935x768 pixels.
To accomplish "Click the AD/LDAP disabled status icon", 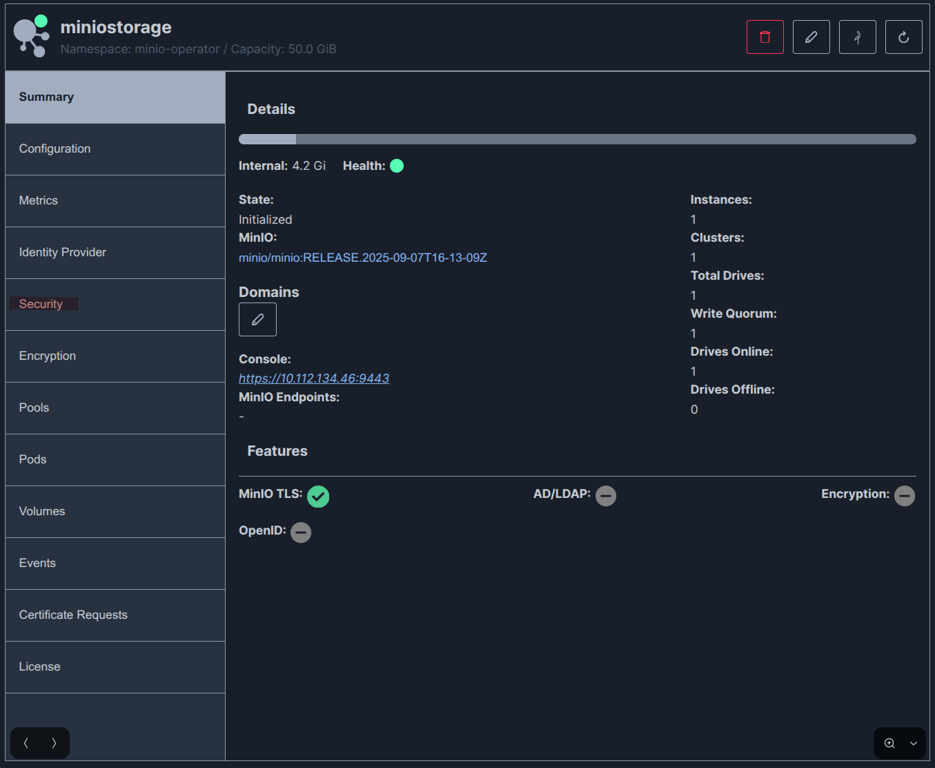I will 606,496.
